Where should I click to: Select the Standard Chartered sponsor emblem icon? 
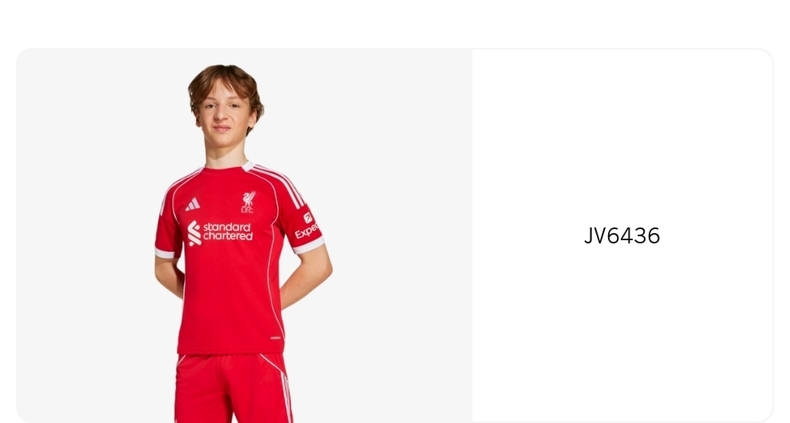coord(194,233)
